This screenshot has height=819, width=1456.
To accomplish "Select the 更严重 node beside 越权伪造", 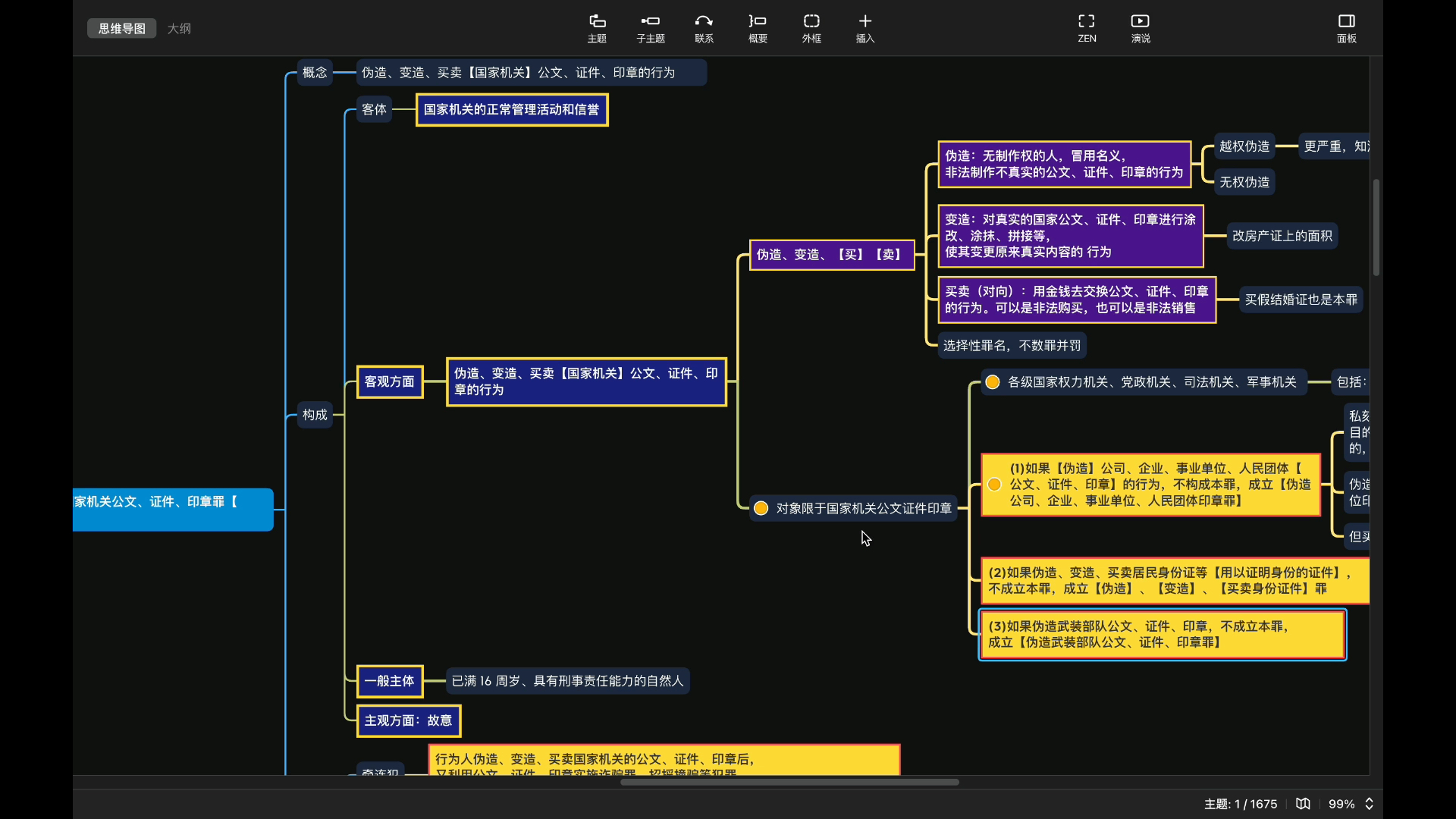I will click(x=1334, y=146).
